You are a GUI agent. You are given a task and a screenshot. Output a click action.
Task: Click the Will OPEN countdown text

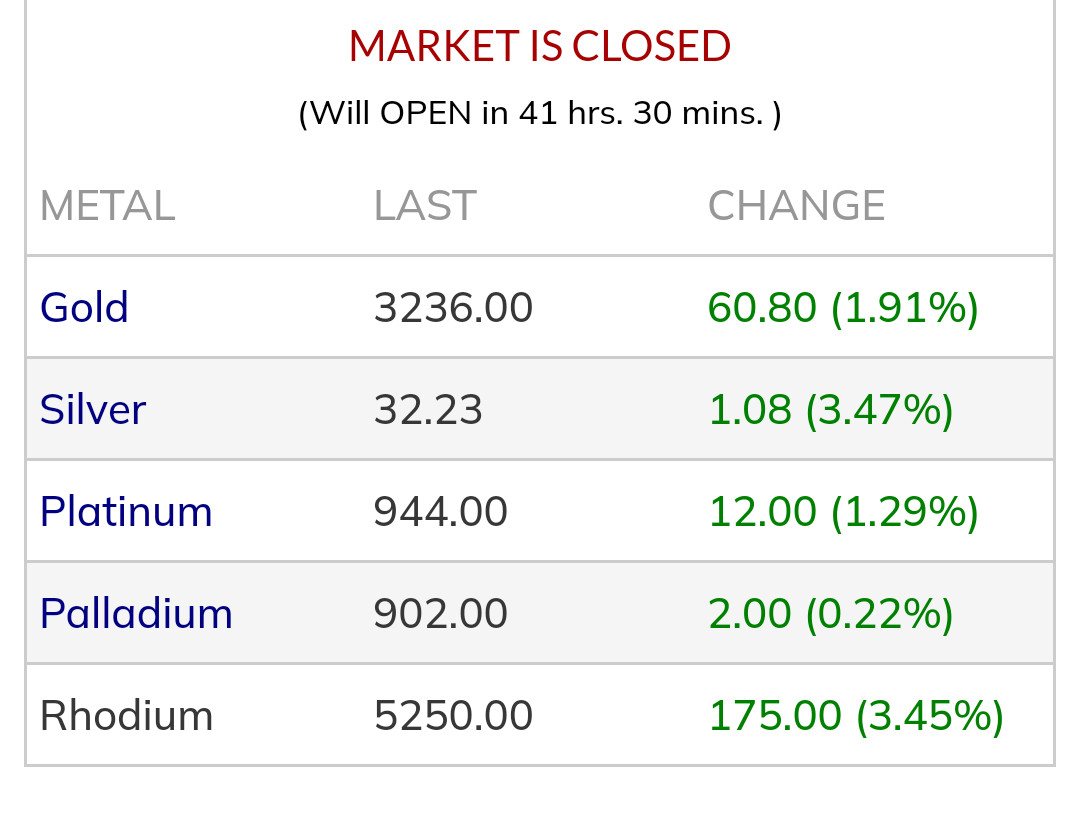(x=540, y=113)
